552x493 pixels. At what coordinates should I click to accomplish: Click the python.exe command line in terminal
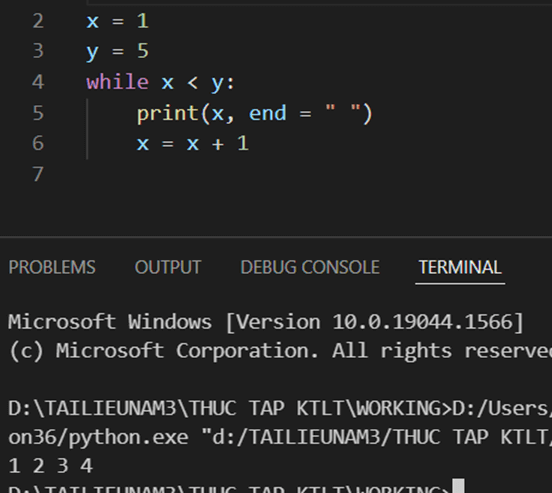[280, 437]
